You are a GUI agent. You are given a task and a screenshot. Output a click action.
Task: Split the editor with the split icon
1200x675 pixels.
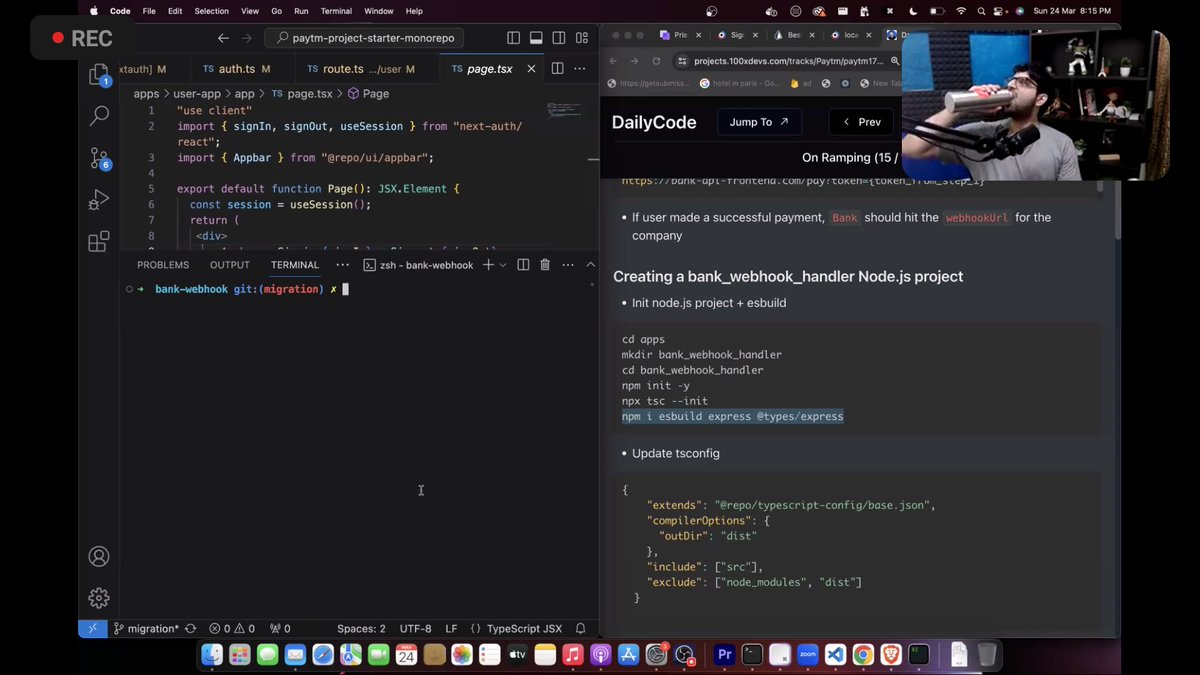tap(557, 68)
